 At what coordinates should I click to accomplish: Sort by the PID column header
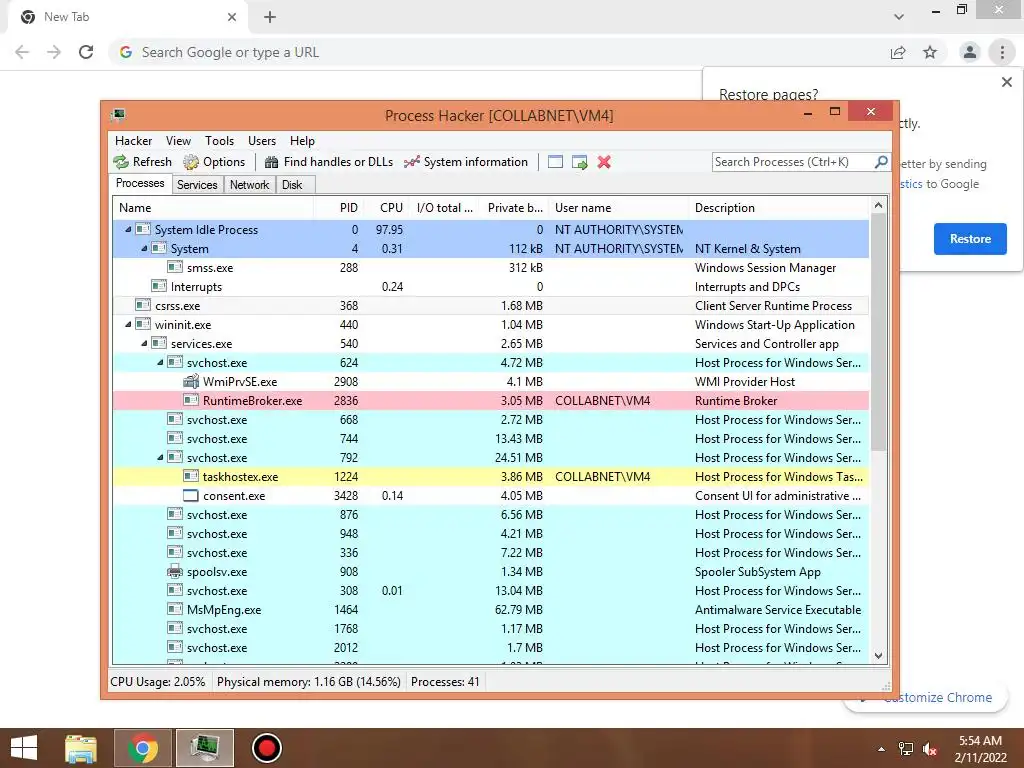[339, 208]
